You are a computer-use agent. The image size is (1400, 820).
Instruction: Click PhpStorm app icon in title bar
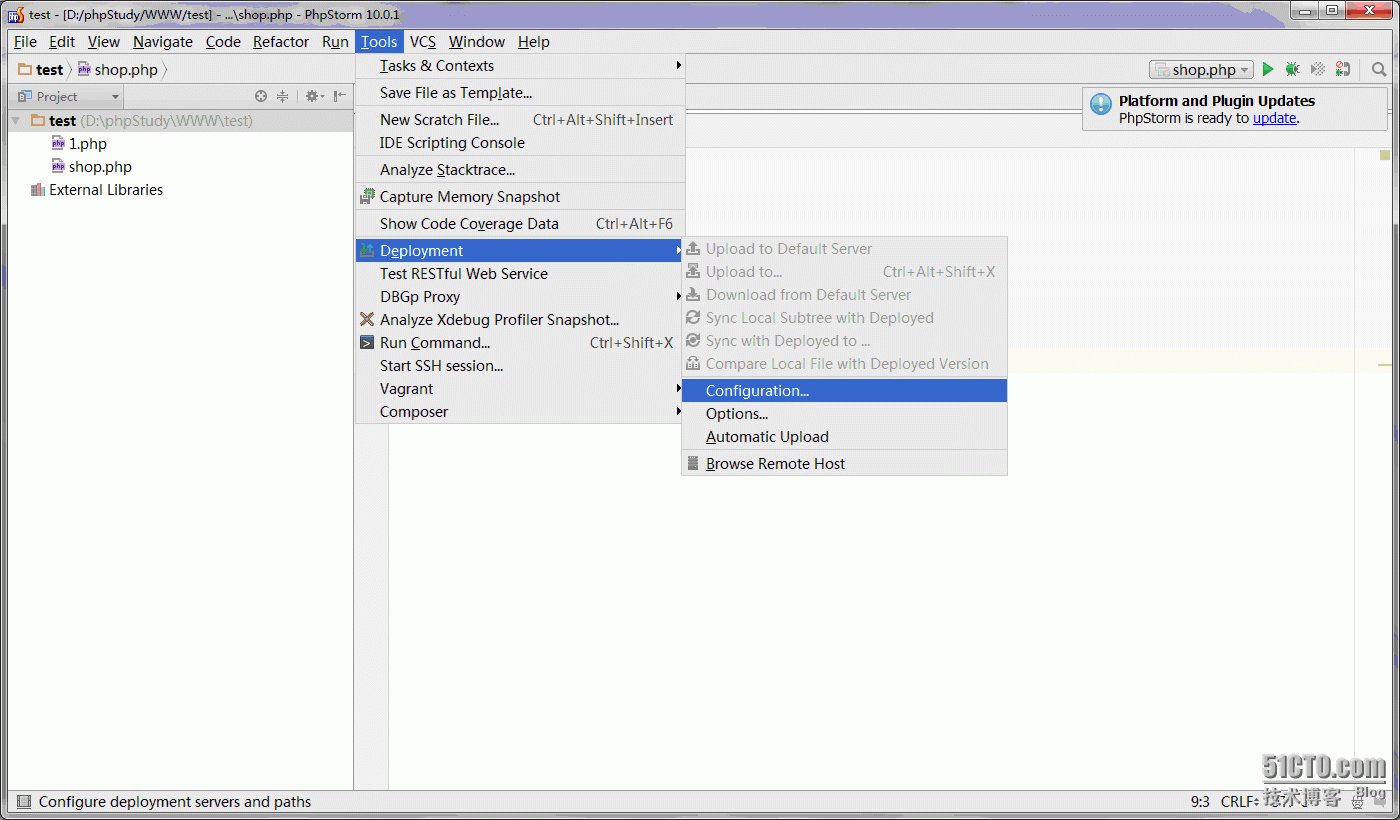[16, 14]
